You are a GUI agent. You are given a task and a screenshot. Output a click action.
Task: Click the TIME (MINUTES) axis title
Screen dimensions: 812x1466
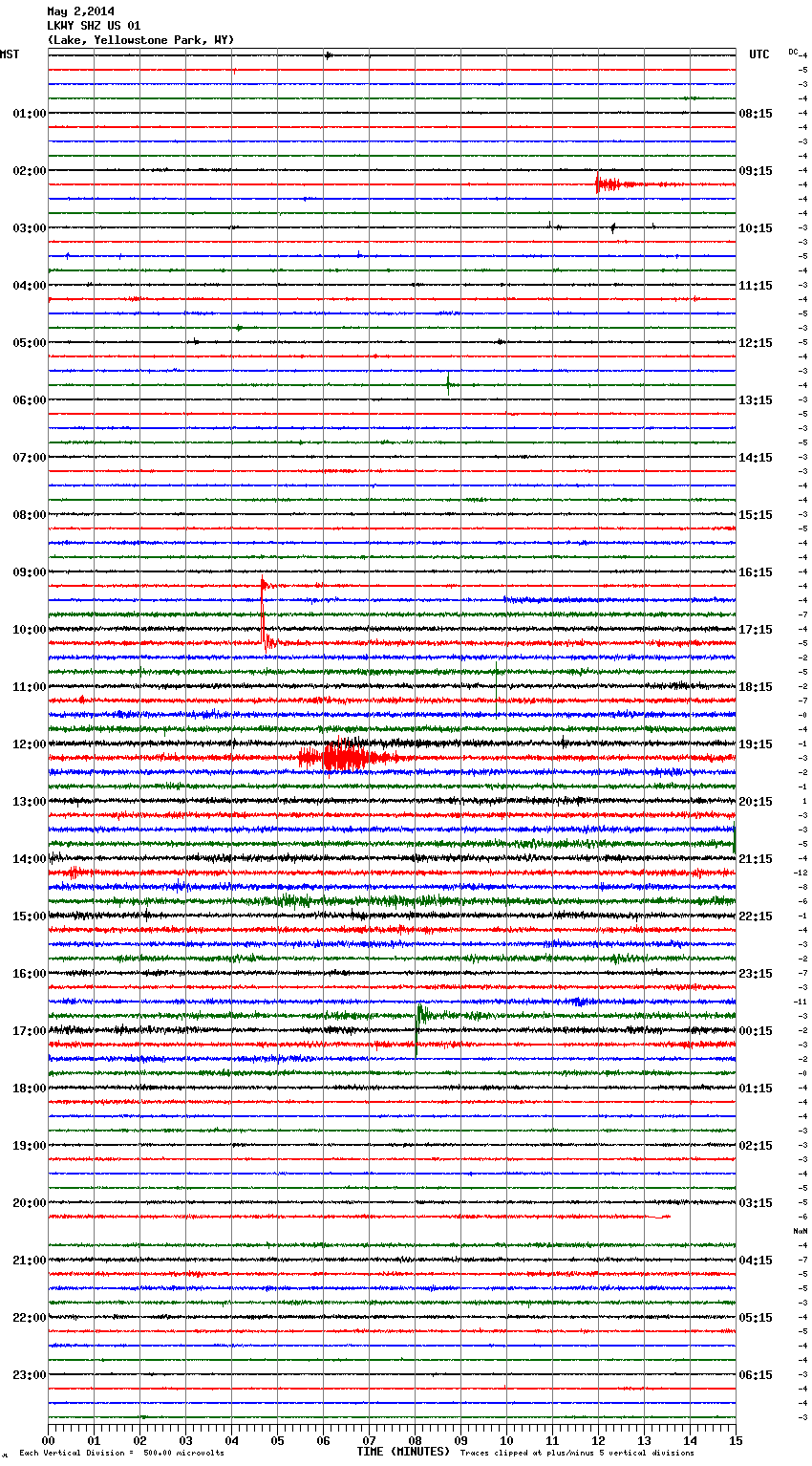click(x=403, y=1452)
